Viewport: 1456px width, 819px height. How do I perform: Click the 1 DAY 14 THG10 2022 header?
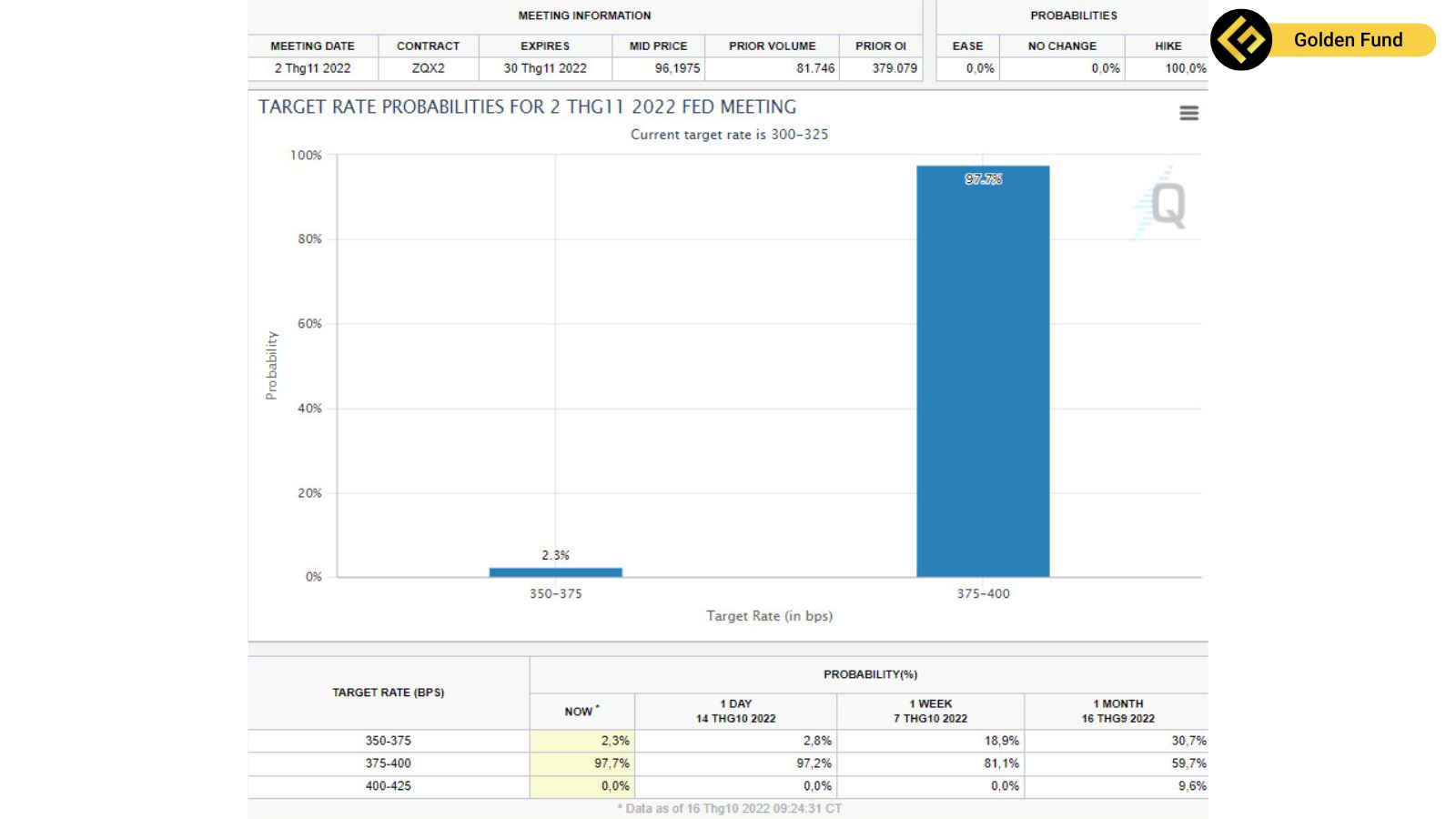point(735,711)
